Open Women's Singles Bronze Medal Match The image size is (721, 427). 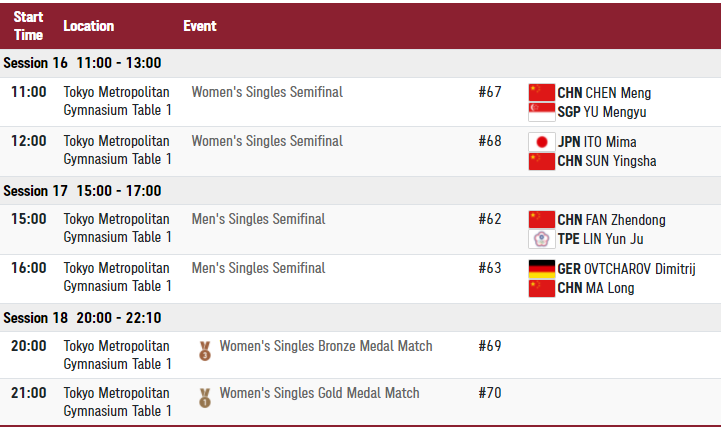326,346
